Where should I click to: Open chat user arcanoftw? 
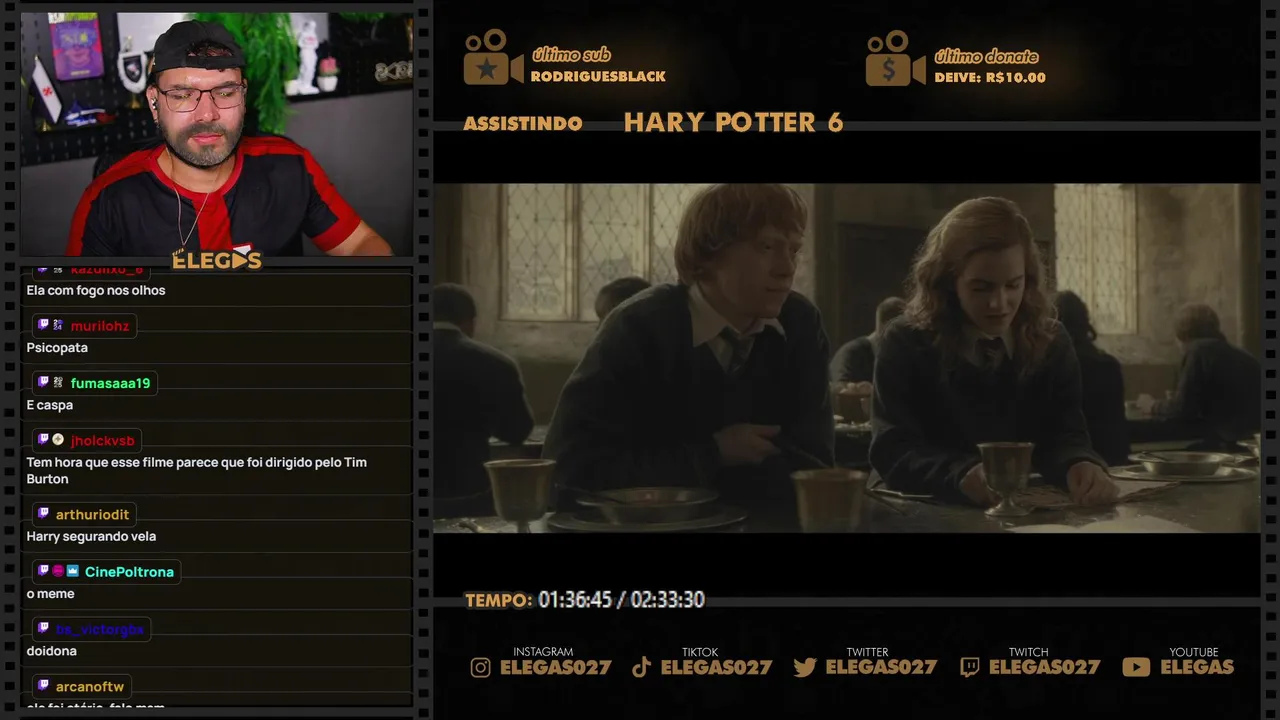(x=90, y=687)
